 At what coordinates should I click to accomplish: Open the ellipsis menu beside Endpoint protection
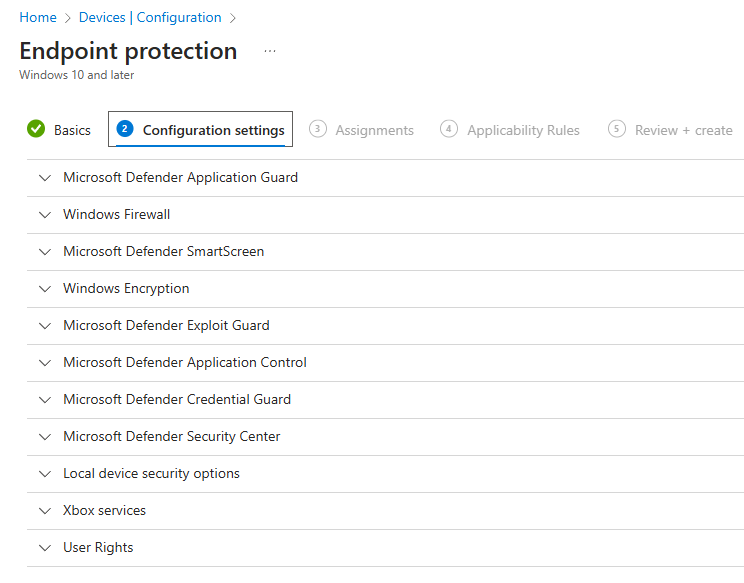click(x=269, y=51)
